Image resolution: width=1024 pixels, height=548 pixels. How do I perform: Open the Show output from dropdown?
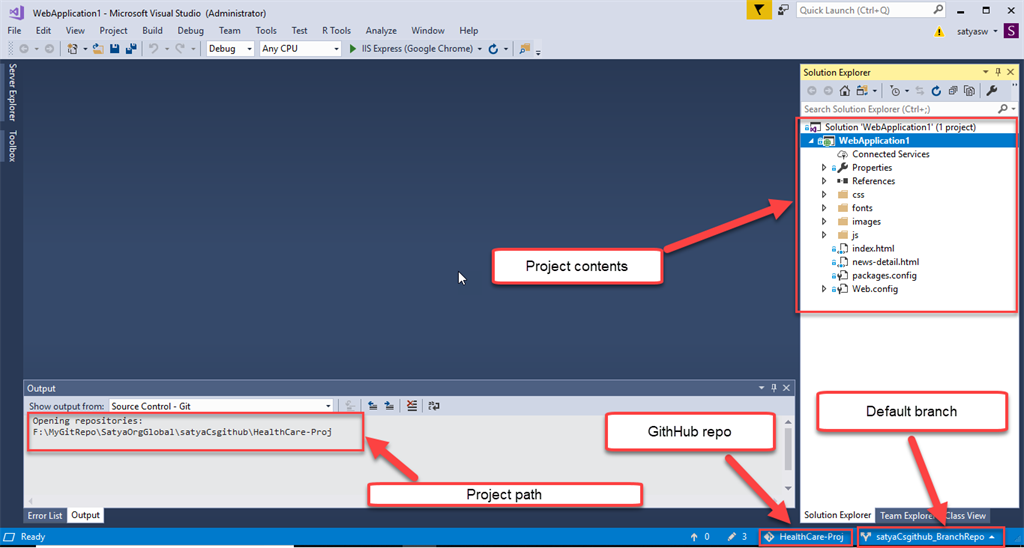coord(221,406)
